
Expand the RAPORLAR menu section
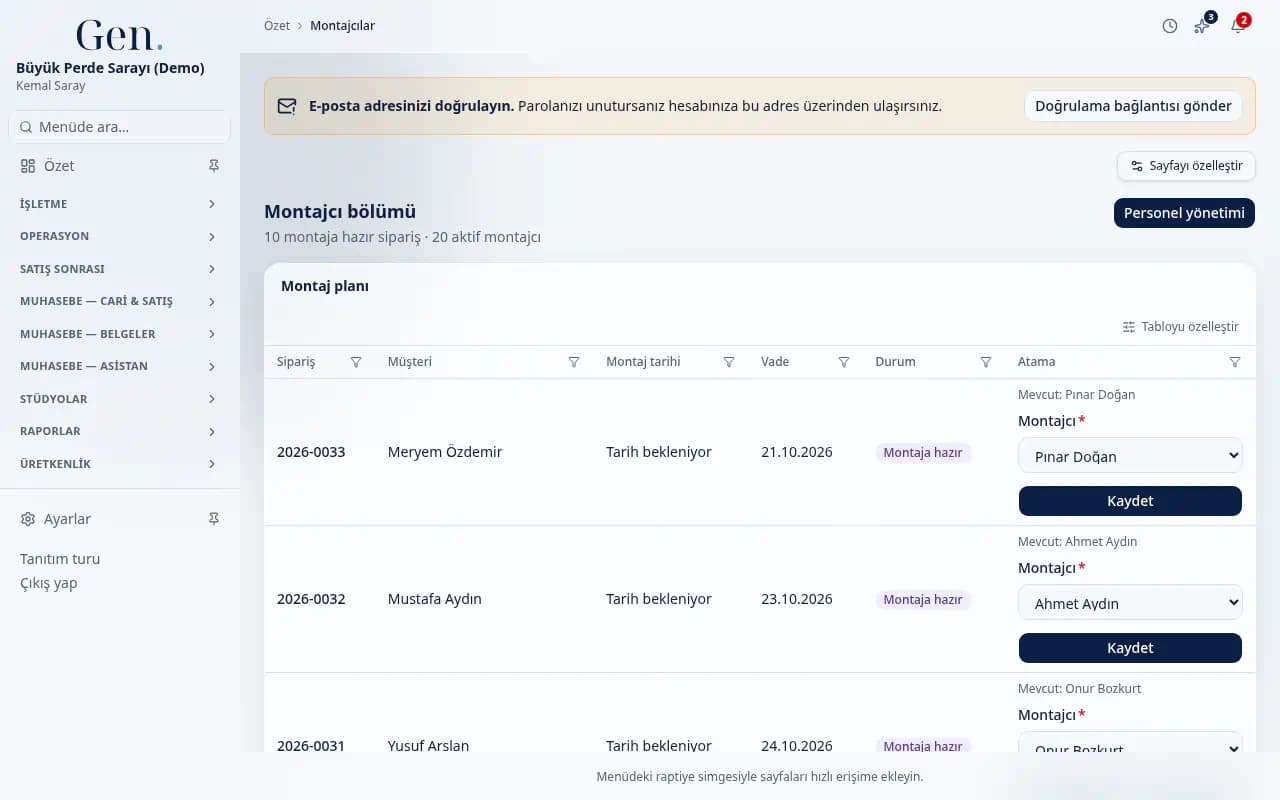point(119,432)
